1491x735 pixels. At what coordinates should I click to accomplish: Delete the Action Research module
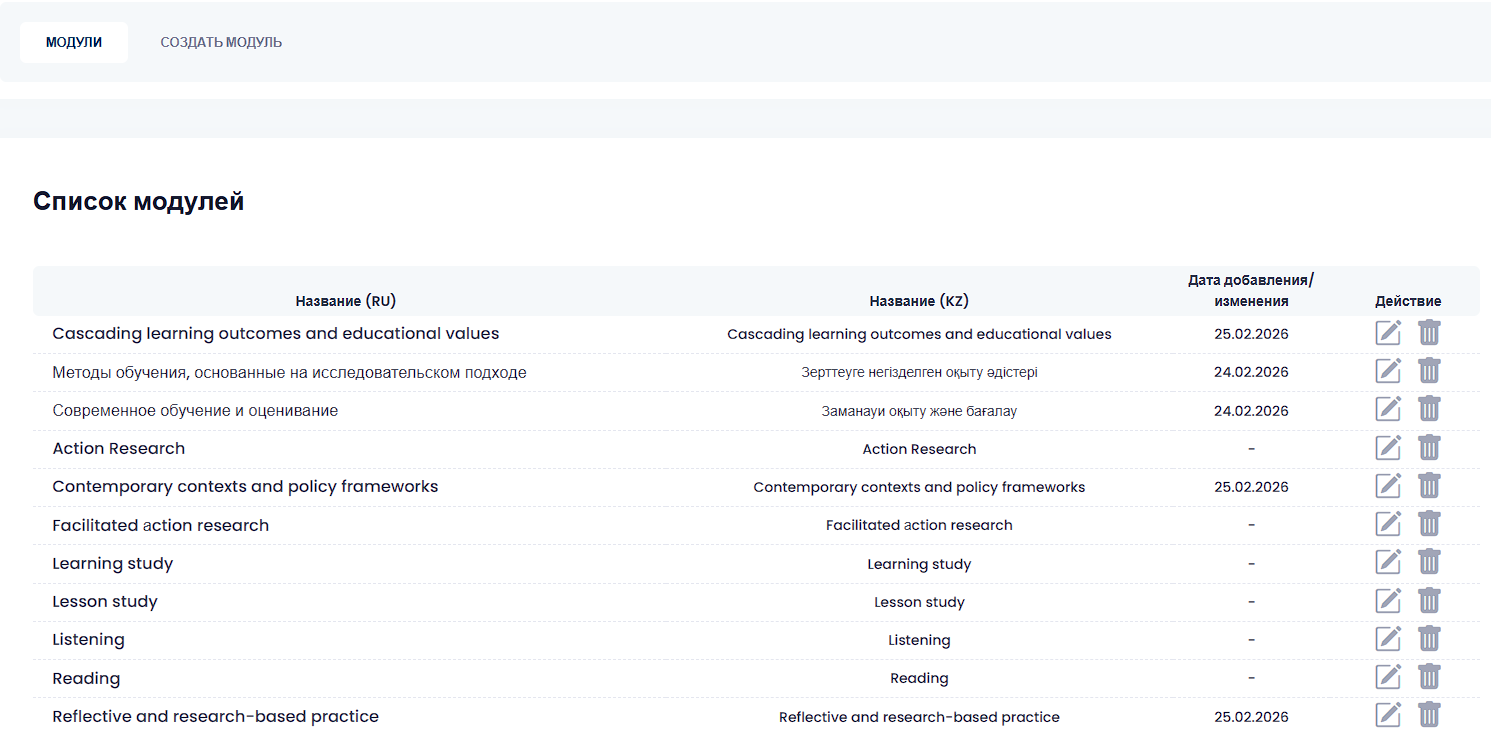point(1429,448)
